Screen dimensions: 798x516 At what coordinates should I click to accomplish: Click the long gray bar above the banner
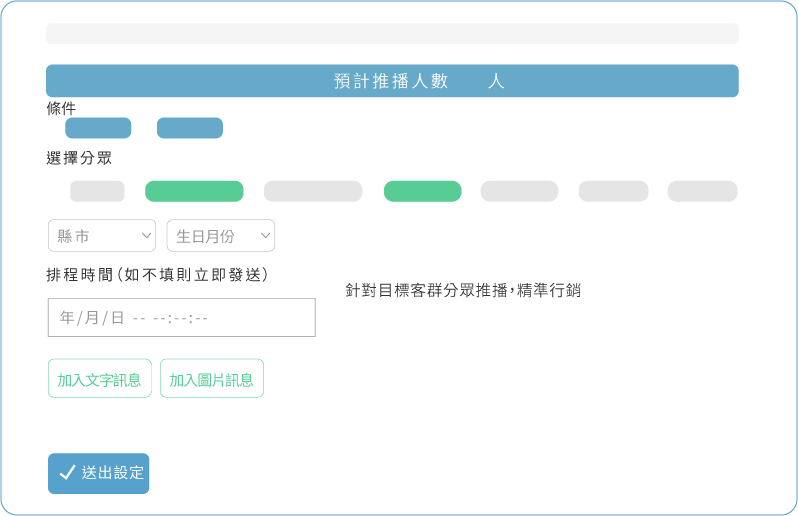[x=392, y=34]
